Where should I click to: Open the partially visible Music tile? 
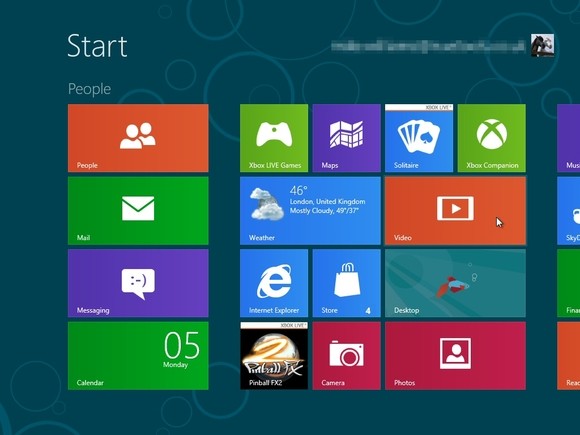[569, 138]
